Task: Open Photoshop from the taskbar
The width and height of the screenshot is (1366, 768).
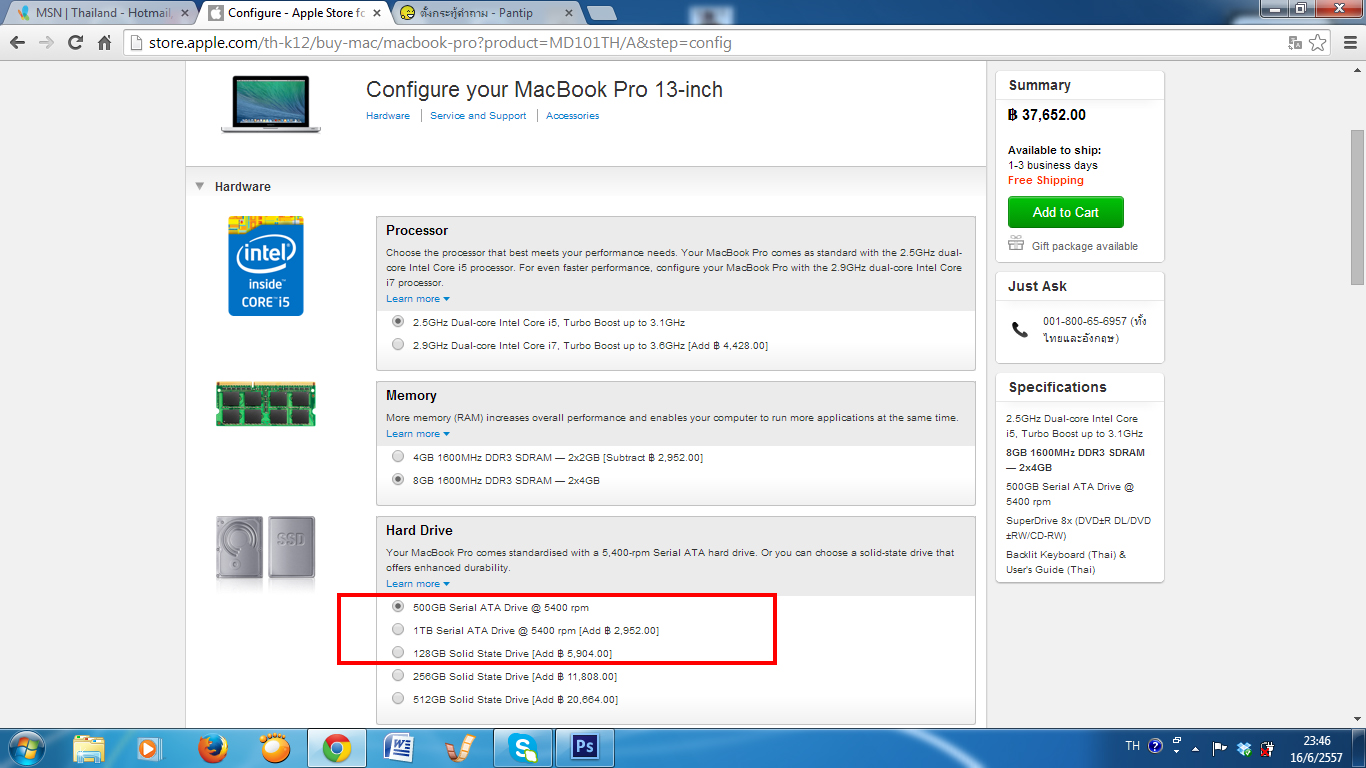Action: coord(584,748)
